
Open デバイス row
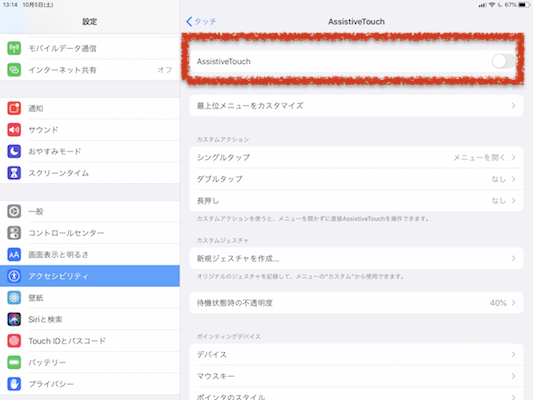[356, 354]
